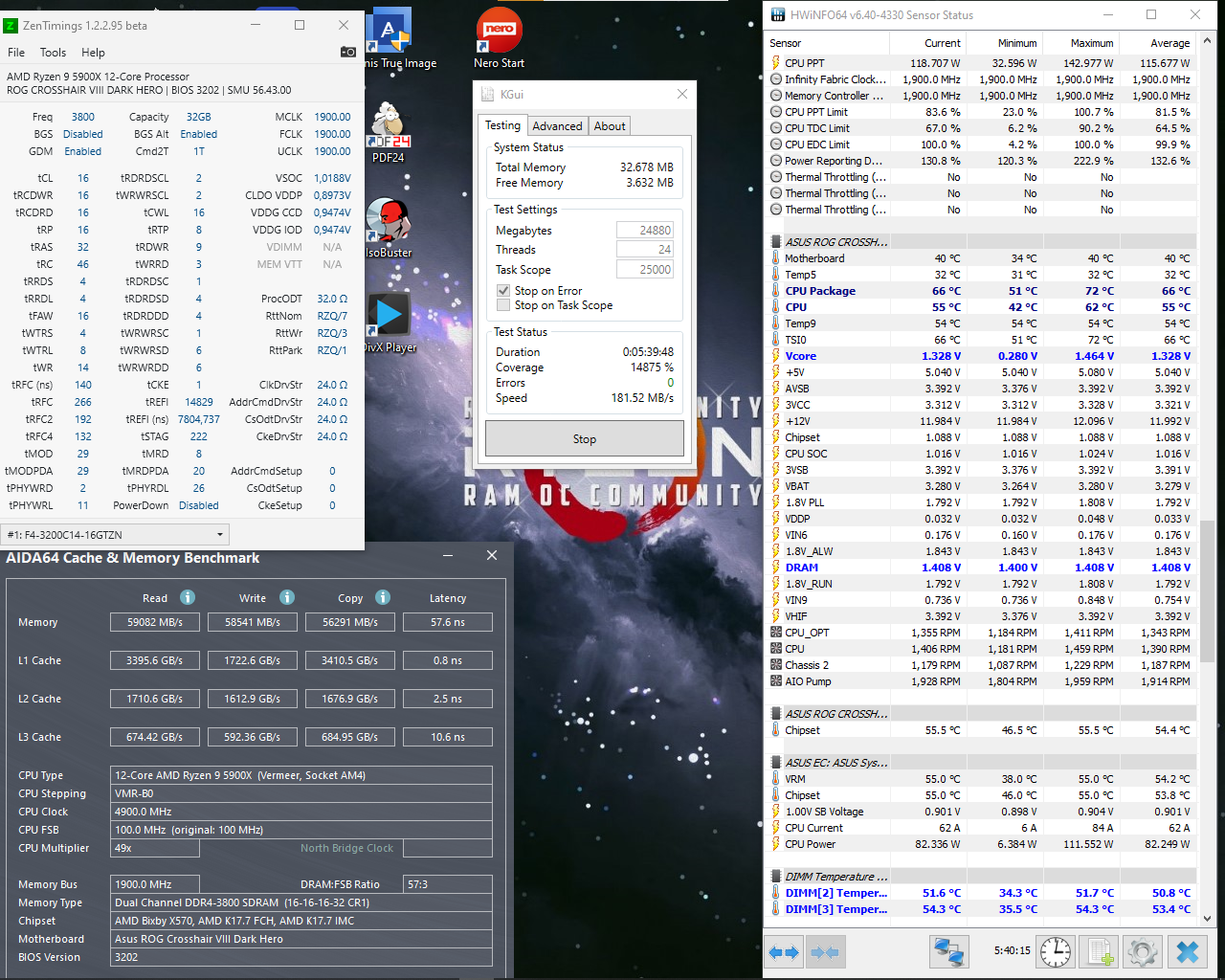Enable the Stop on Task Scope checkbox
This screenshot has width=1225, height=980.
tap(504, 304)
